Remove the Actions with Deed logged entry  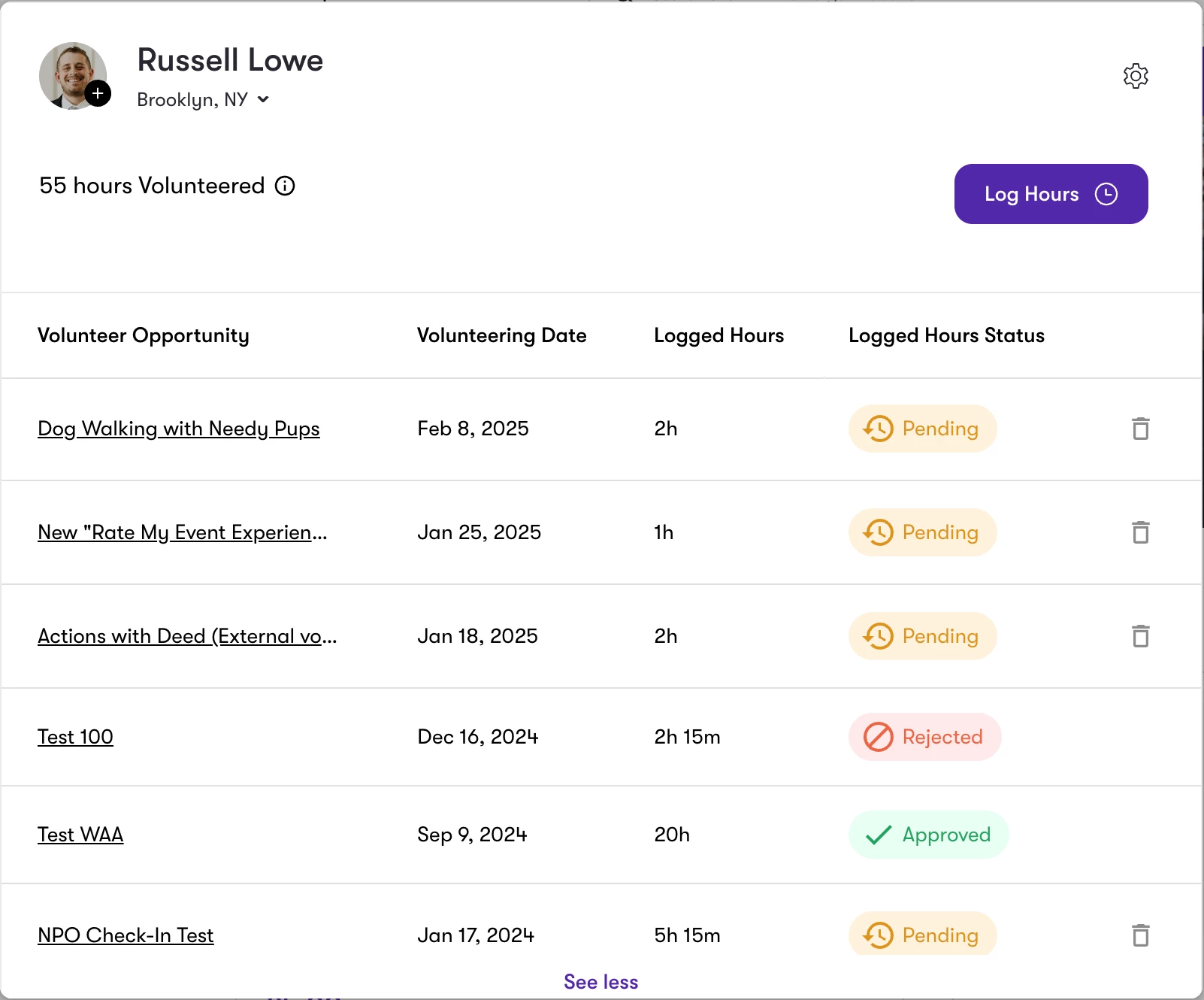click(1140, 636)
